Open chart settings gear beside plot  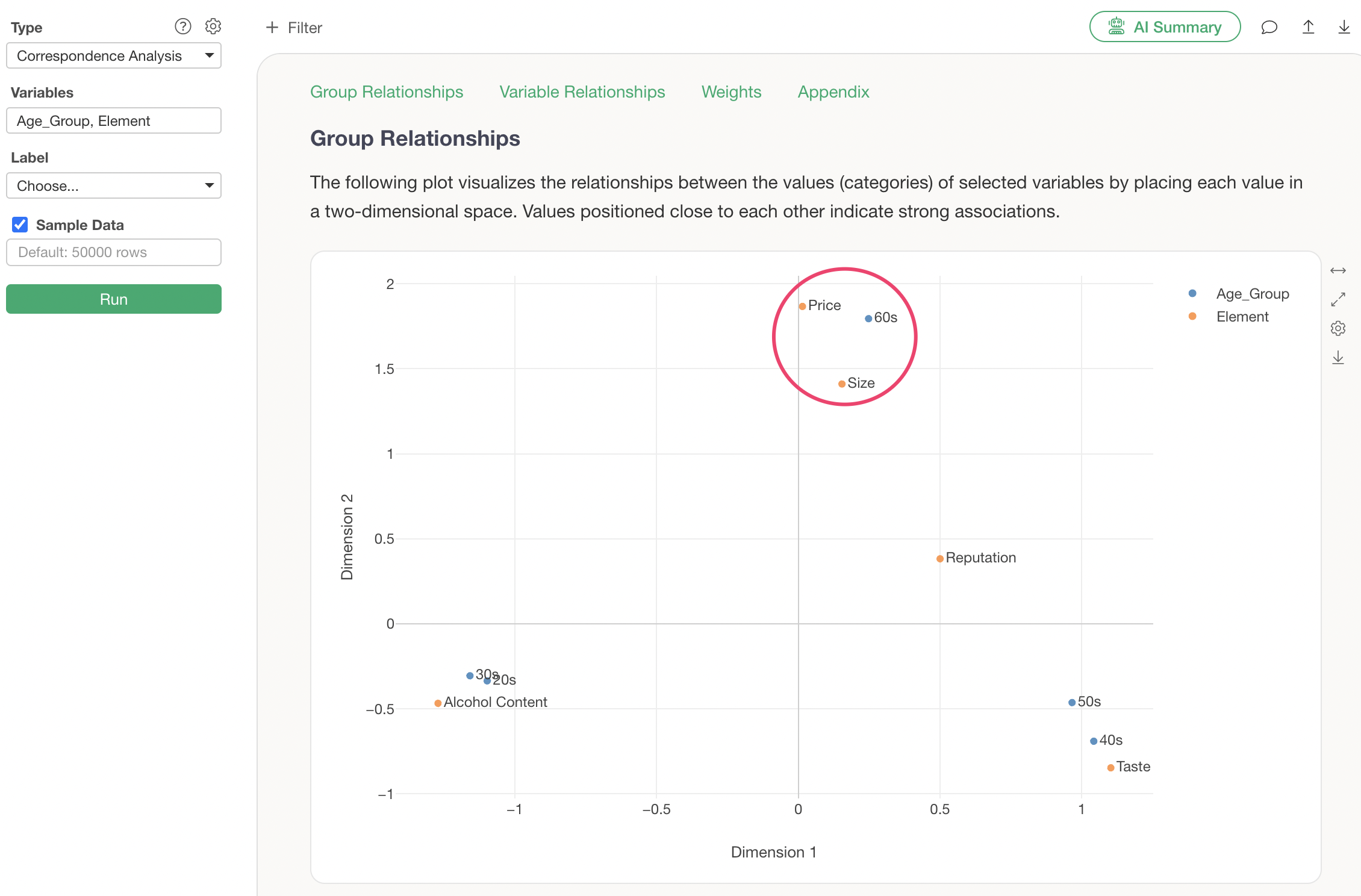tap(1338, 329)
